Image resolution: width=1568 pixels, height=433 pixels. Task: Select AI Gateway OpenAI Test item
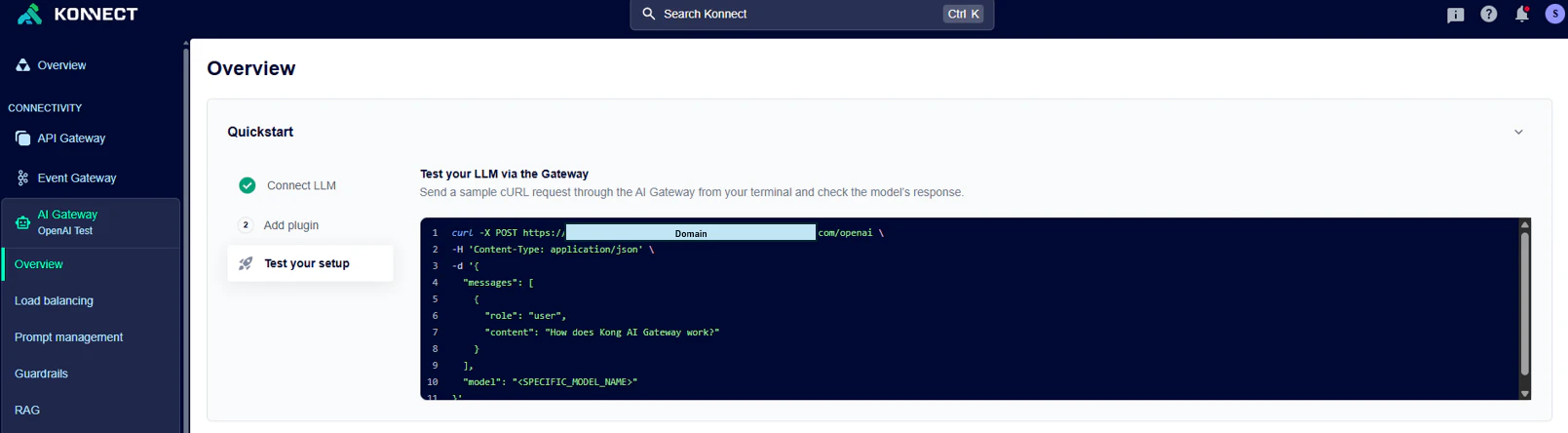[91, 222]
